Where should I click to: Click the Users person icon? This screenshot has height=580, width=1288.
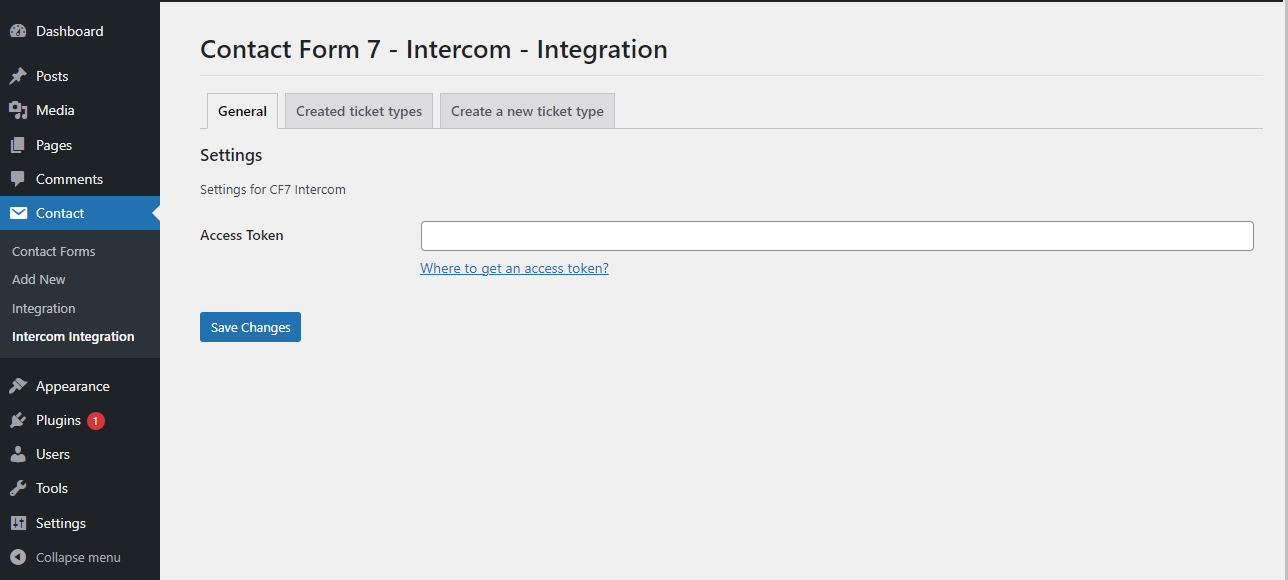pyautogui.click(x=18, y=454)
